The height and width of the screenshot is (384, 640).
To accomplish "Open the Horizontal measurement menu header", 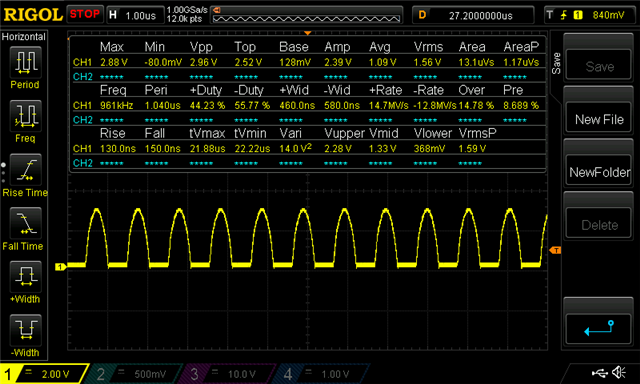I will [24, 37].
